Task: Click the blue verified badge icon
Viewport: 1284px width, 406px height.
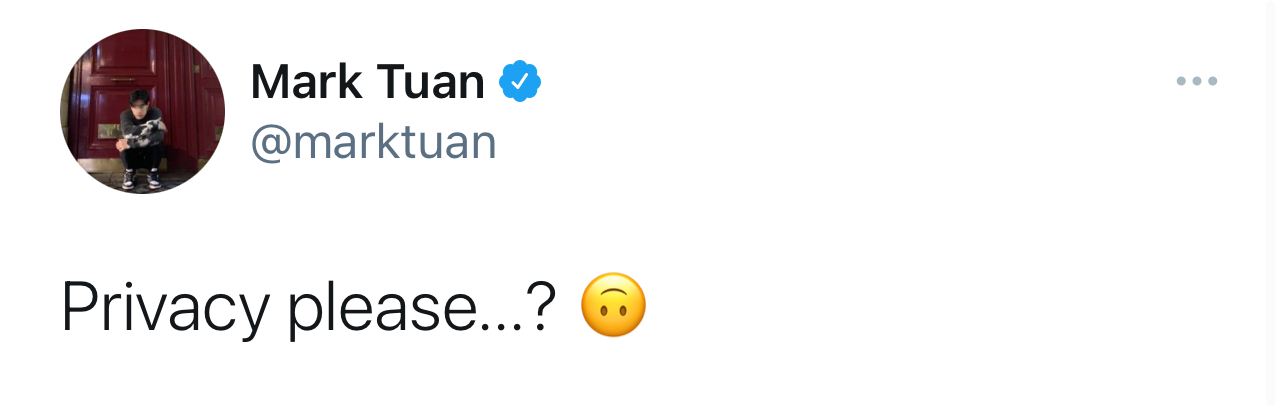Action: tap(520, 82)
